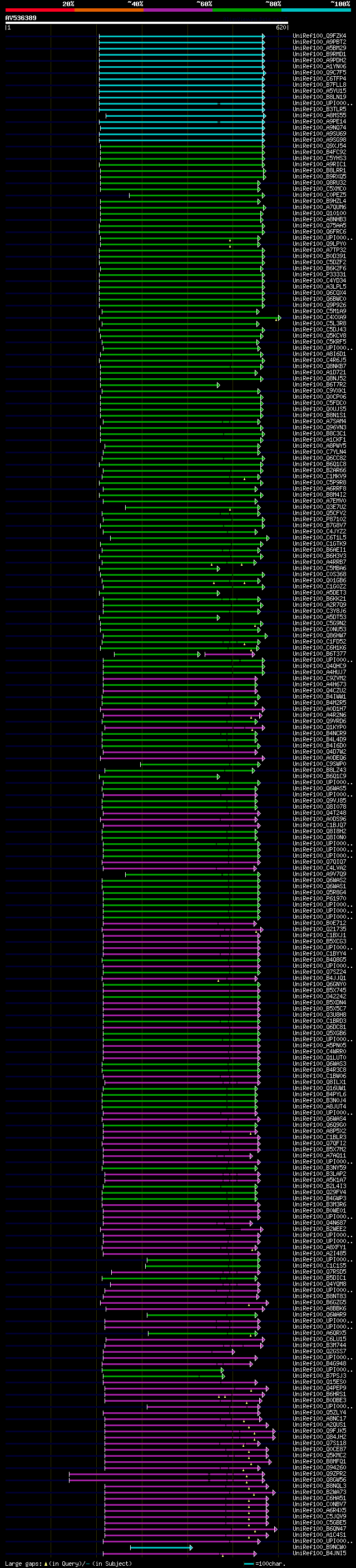Click label UniRef100_C4XXA9
This screenshot has width=356, height=1568.
click(319, 317)
